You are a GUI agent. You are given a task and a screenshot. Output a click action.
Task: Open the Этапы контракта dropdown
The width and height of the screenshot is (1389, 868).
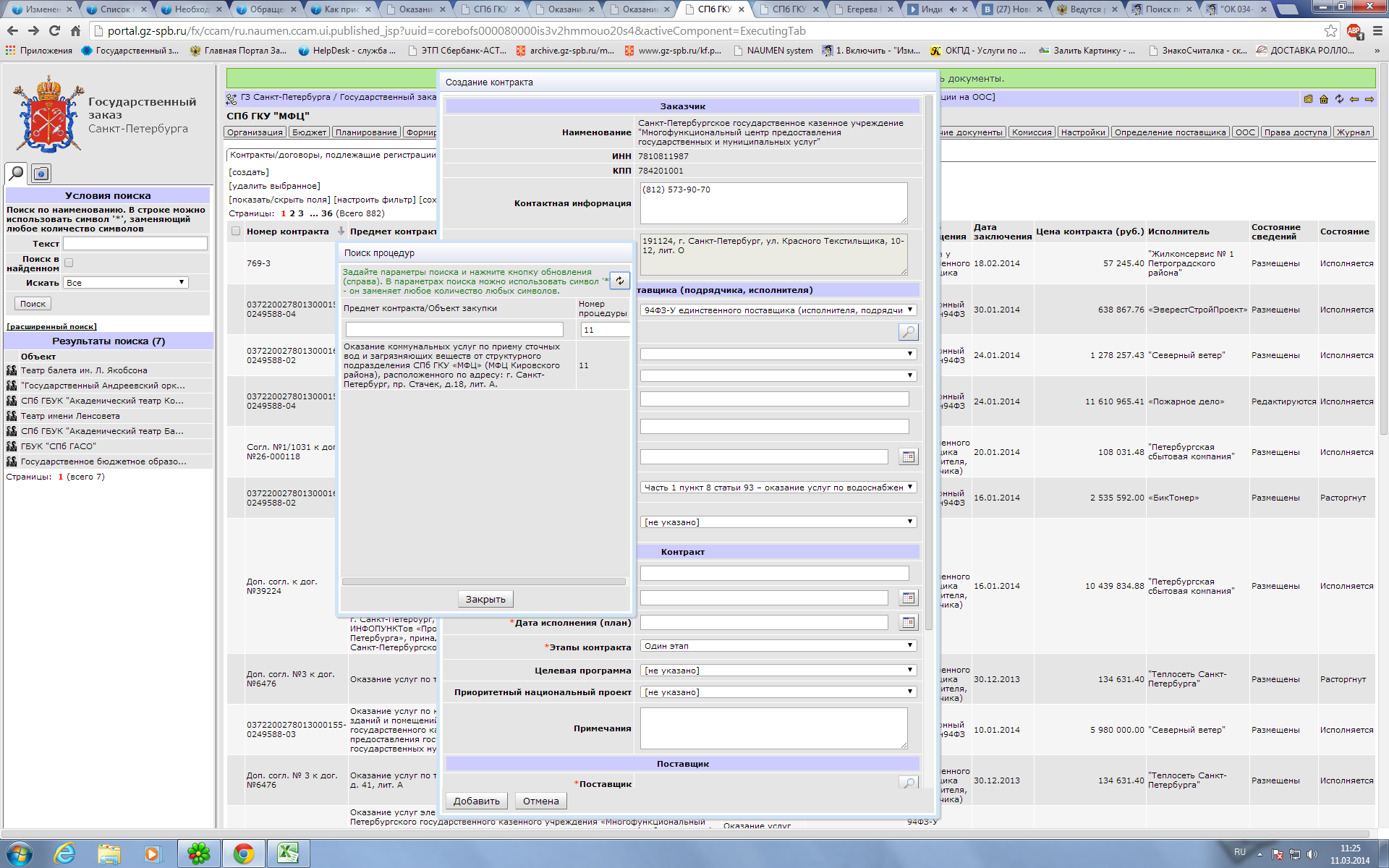[x=778, y=646]
